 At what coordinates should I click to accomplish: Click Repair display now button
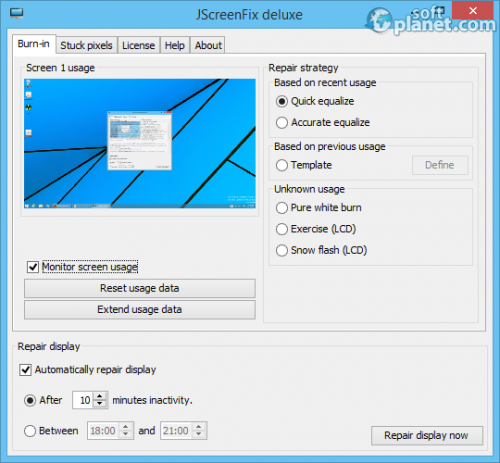coord(427,435)
